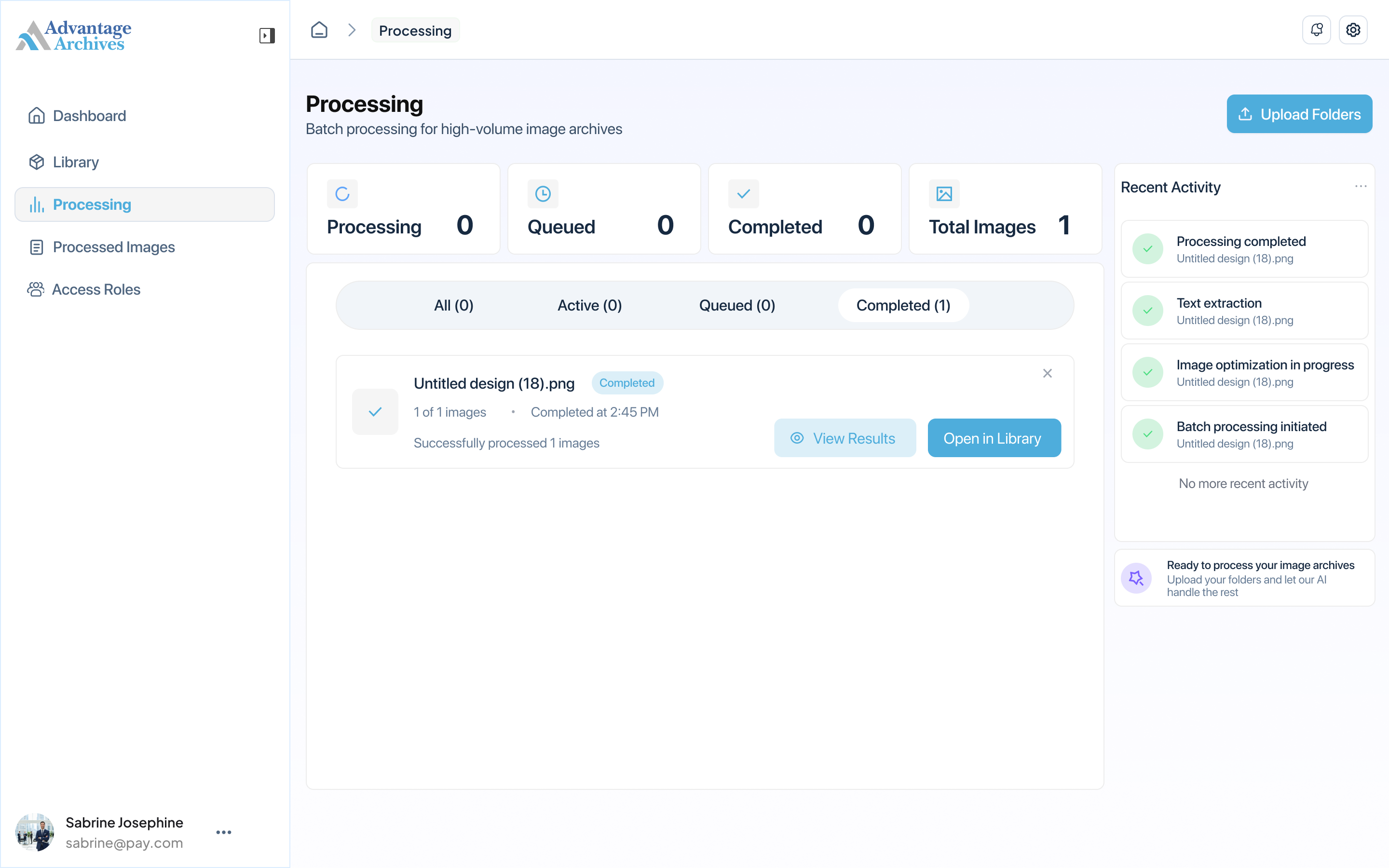The width and height of the screenshot is (1389, 868).
Task: Click the breadcrumb chevron separator
Action: click(x=352, y=30)
